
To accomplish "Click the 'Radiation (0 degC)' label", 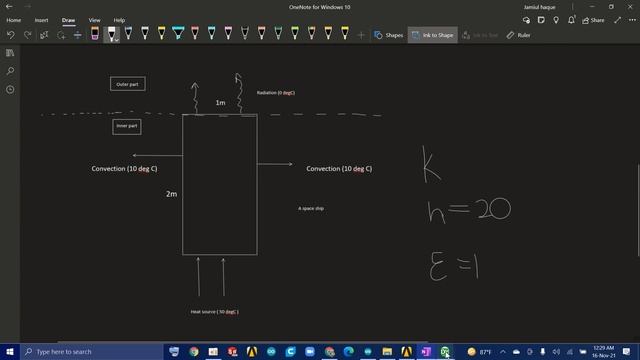I will pos(276,93).
